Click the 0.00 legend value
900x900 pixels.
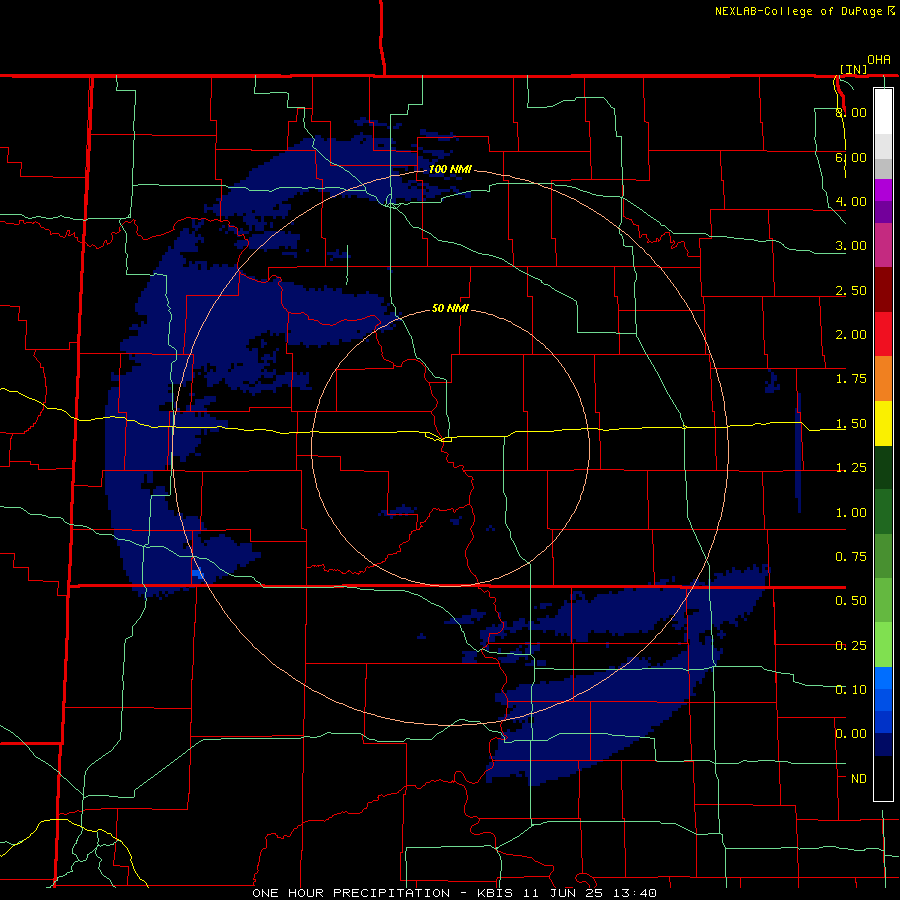click(x=851, y=734)
